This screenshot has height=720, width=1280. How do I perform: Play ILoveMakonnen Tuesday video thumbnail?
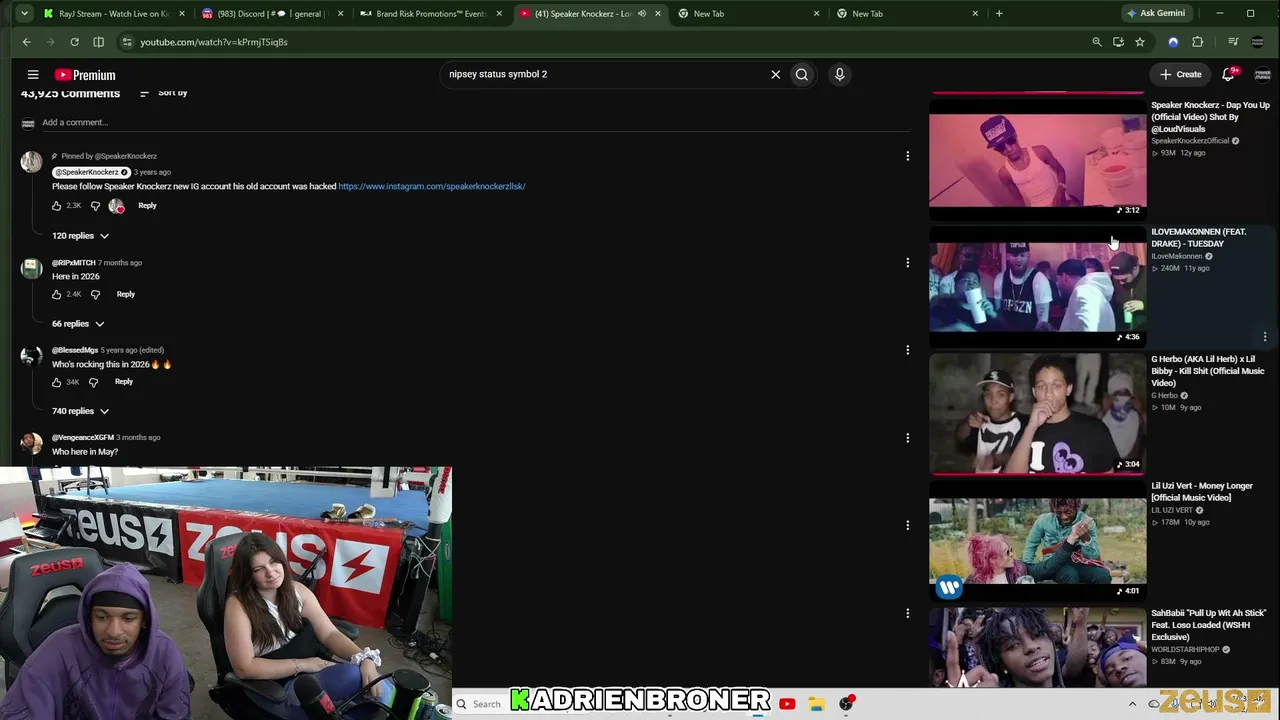(x=1037, y=286)
